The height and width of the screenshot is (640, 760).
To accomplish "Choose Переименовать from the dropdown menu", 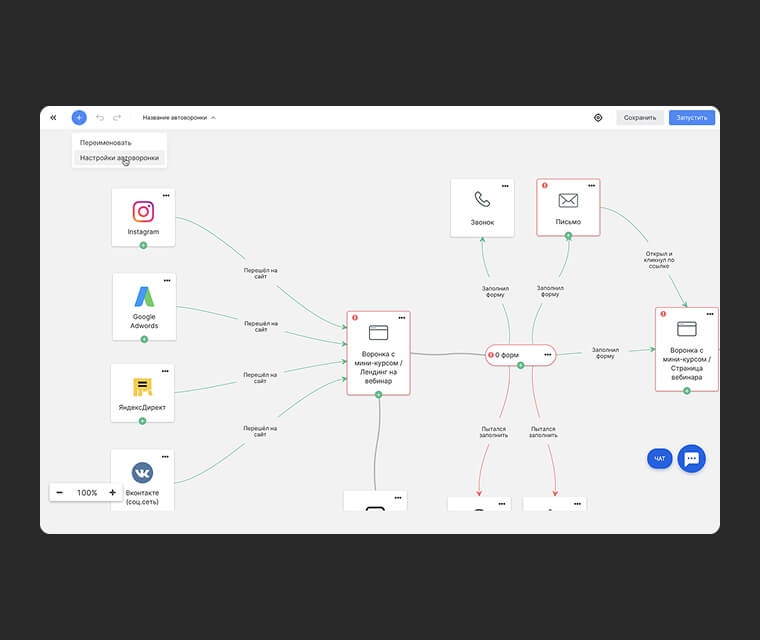I will pos(106,142).
